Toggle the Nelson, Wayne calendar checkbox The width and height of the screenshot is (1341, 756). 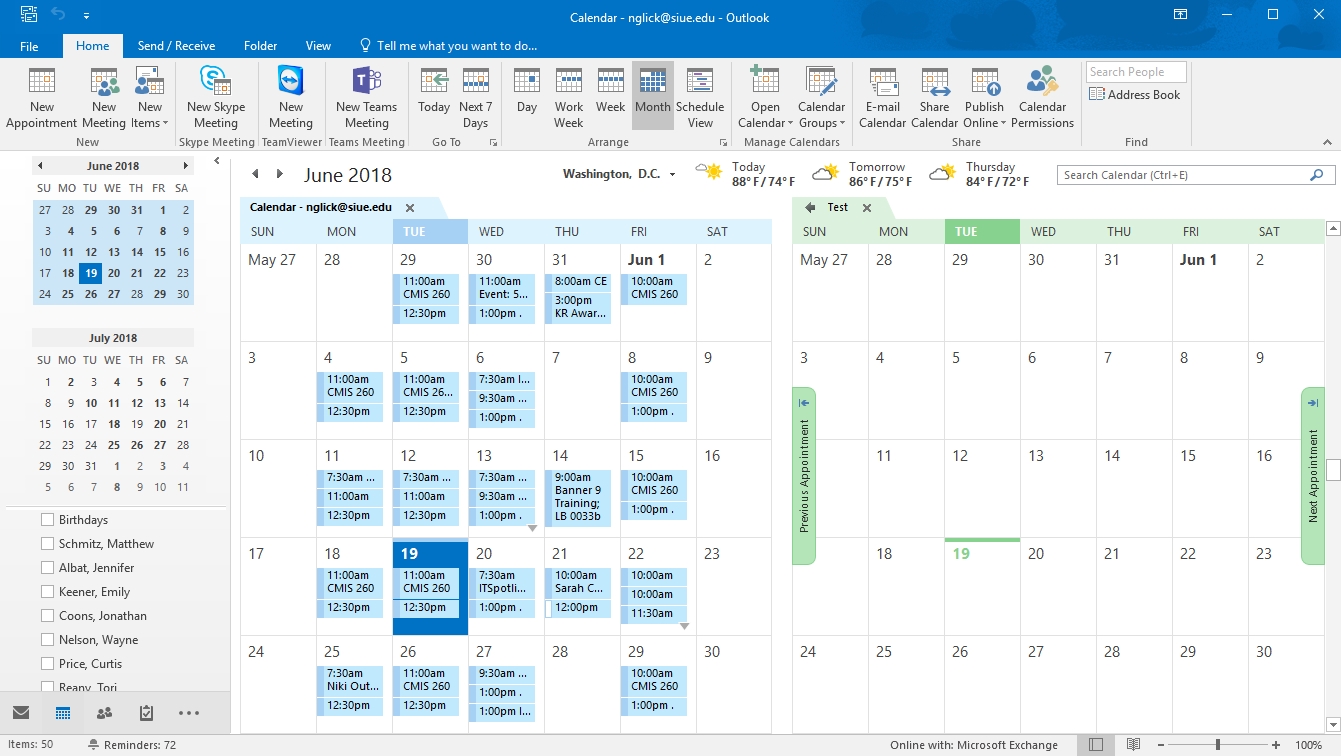(x=47, y=640)
